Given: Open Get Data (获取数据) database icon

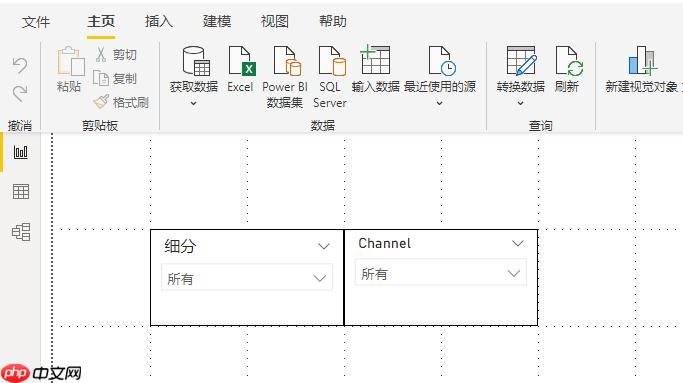Looking at the screenshot, I should pos(196,61).
